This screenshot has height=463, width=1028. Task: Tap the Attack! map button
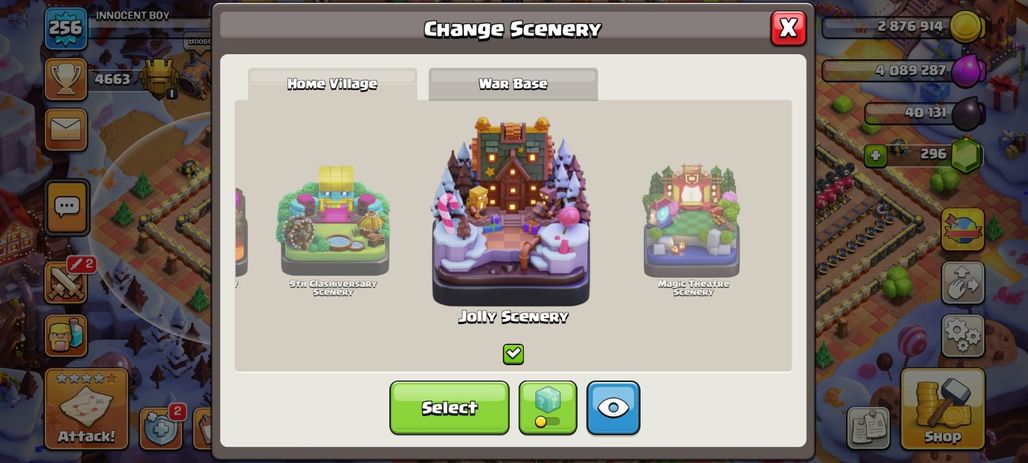86,409
